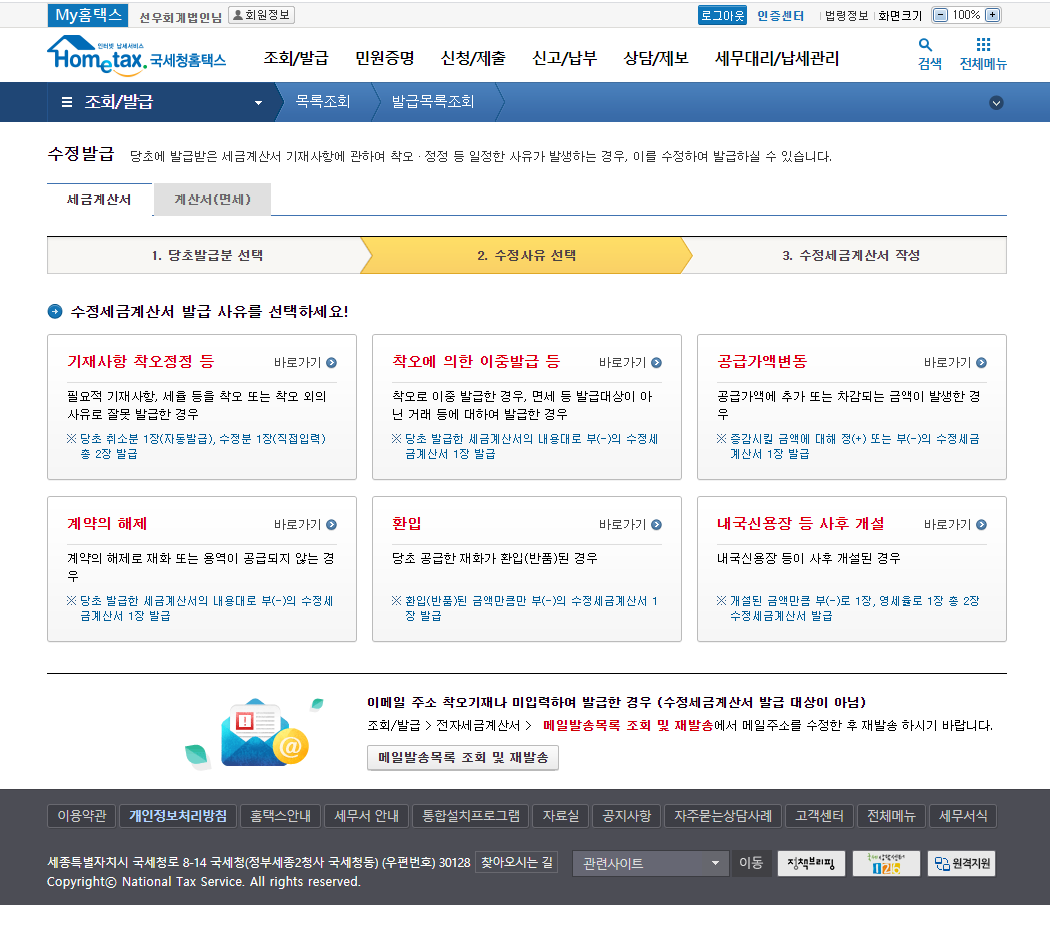Select the 착오에 의한 이중발급 등 heading
This screenshot has width=1050, height=934.
click(x=476, y=362)
